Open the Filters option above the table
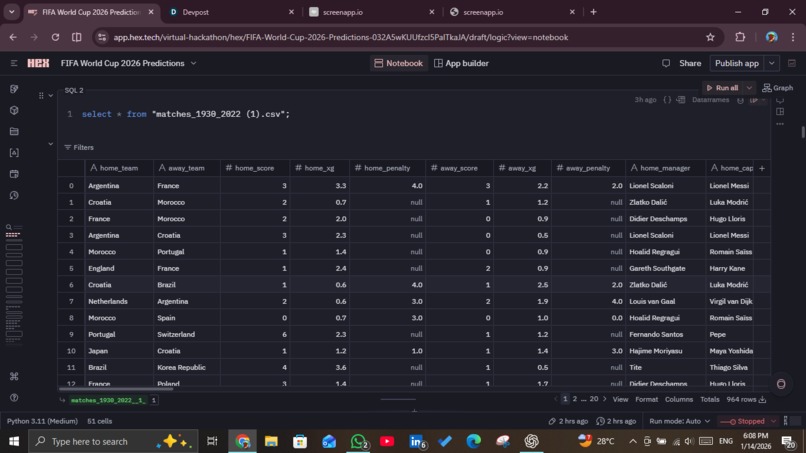 tap(79, 148)
